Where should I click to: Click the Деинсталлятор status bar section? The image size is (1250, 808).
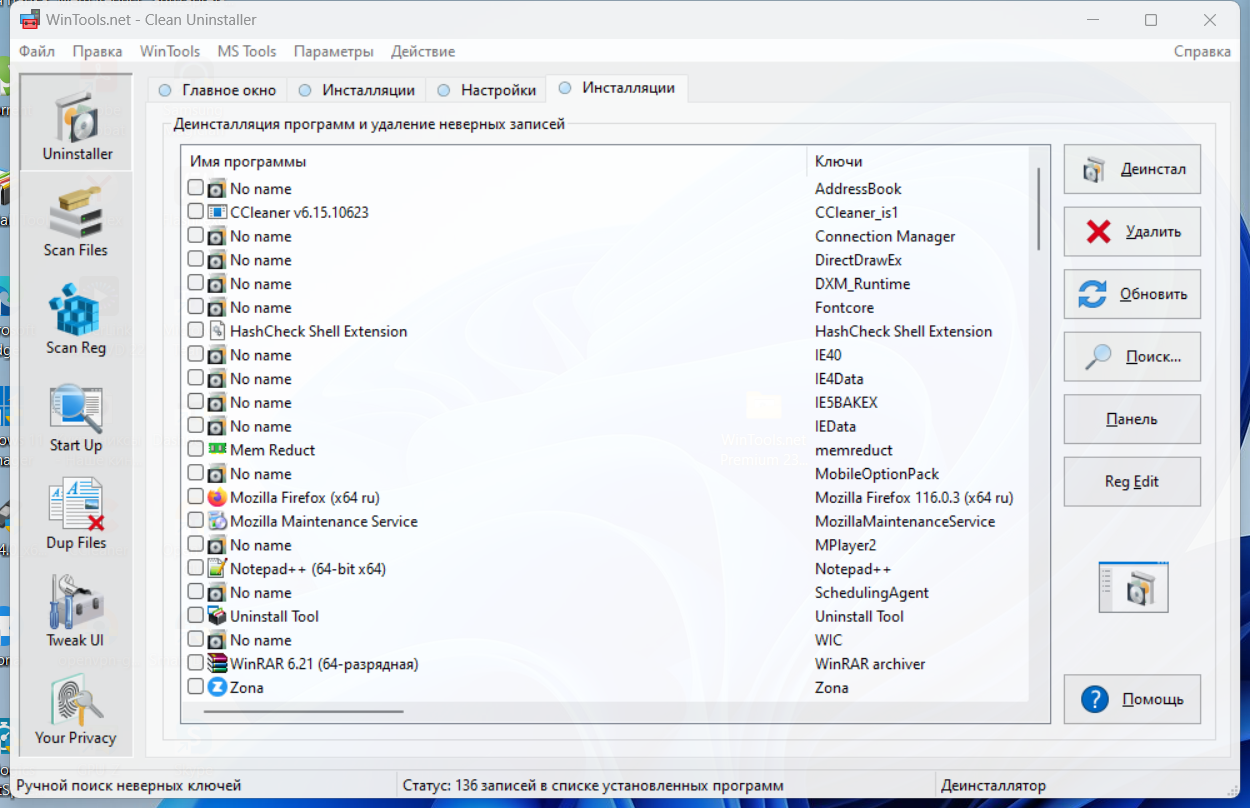point(1085,786)
